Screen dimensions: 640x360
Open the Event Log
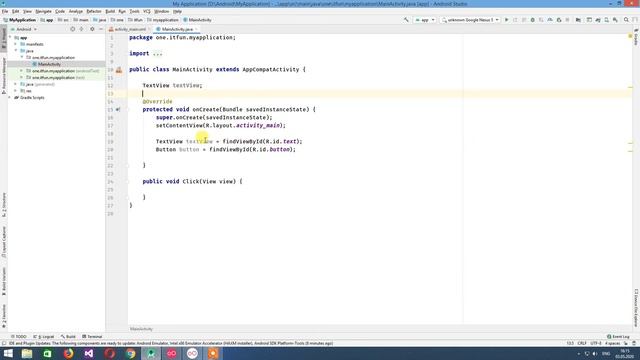(618, 337)
